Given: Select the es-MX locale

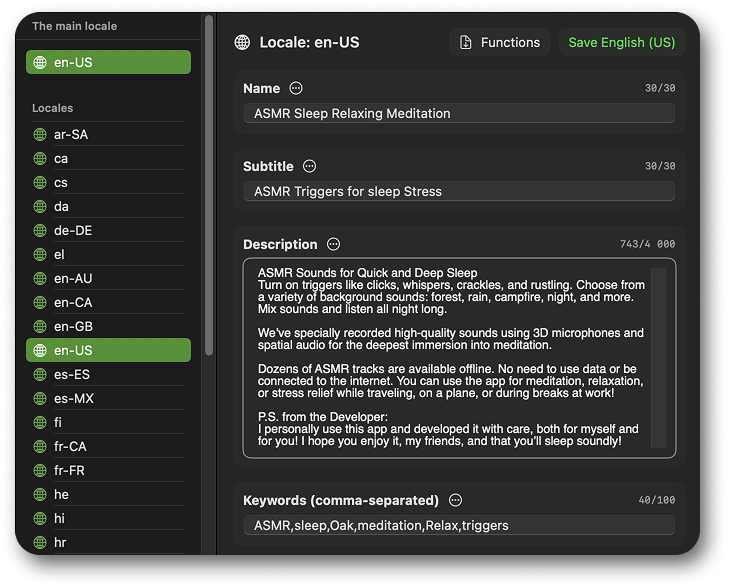Looking at the screenshot, I should (108, 399).
